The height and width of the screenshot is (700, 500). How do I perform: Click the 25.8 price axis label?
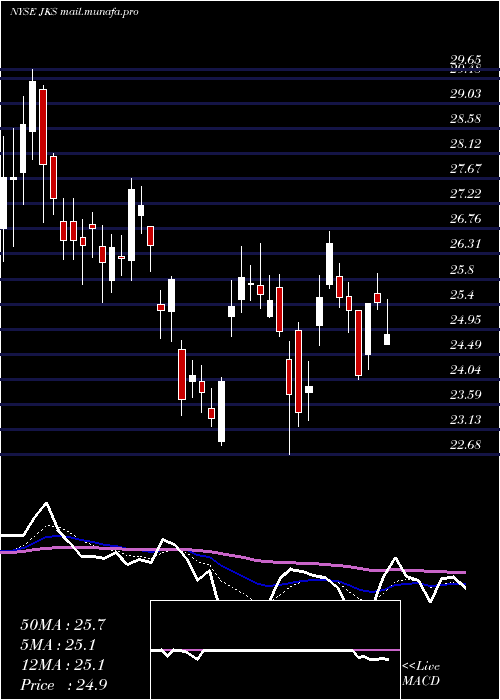click(x=462, y=270)
